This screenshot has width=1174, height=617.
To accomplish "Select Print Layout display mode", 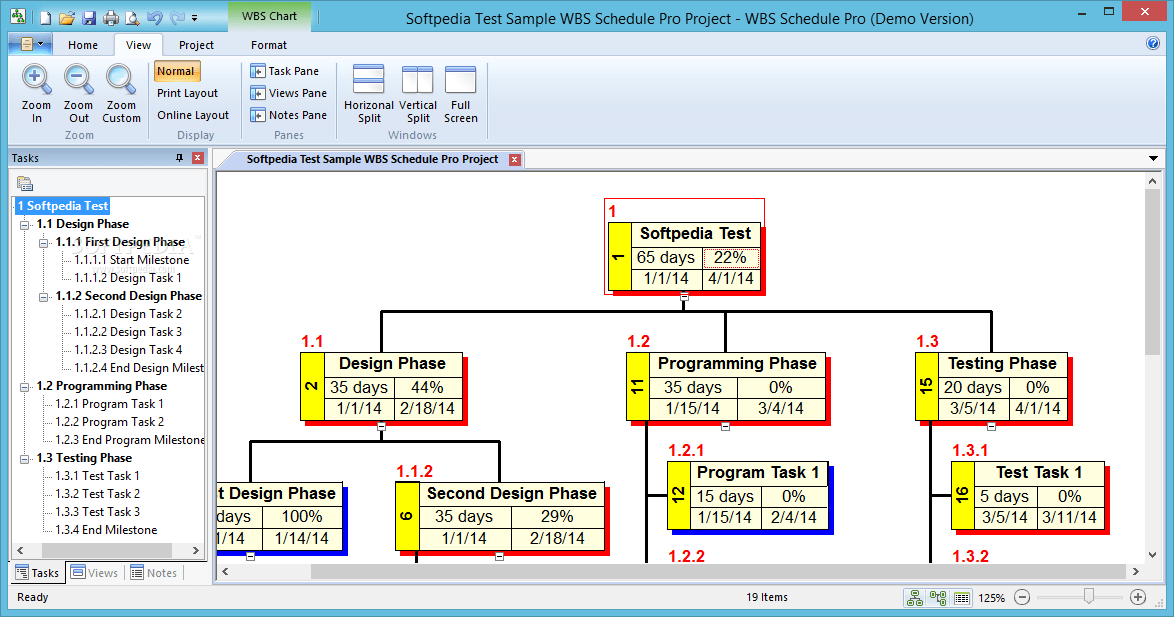I will [185, 93].
